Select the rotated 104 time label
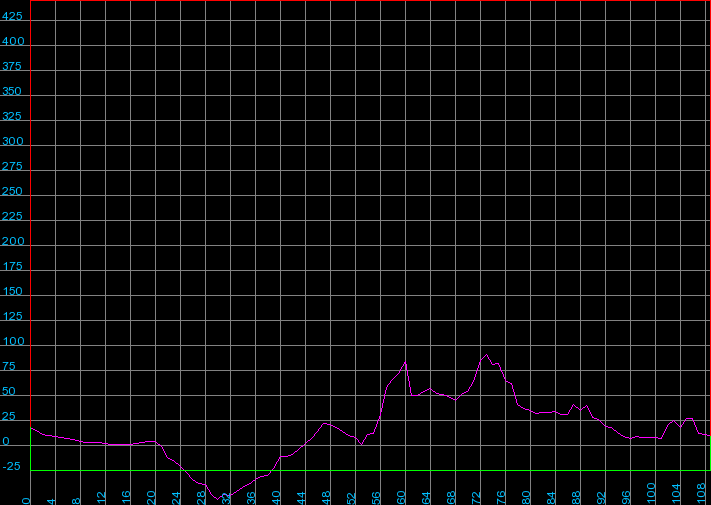Image resolution: width=711 pixels, height=505 pixels. [675, 494]
